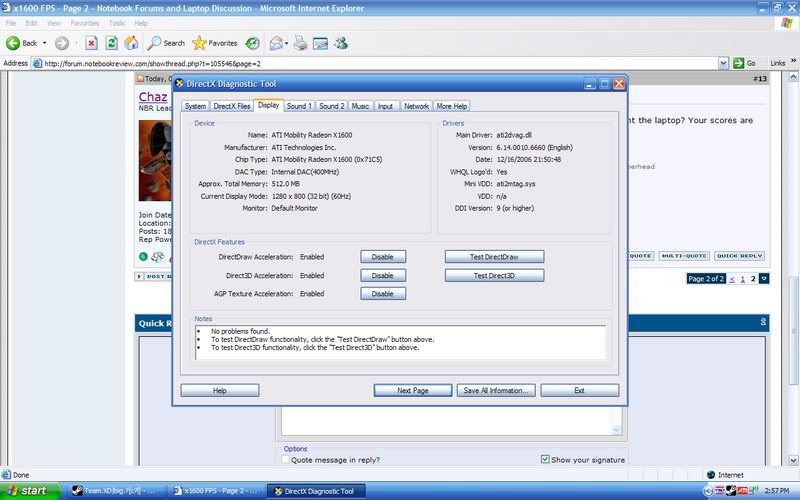This screenshot has height=500, width=800.
Task: Disable Direct3D Acceleration
Action: coord(383,276)
